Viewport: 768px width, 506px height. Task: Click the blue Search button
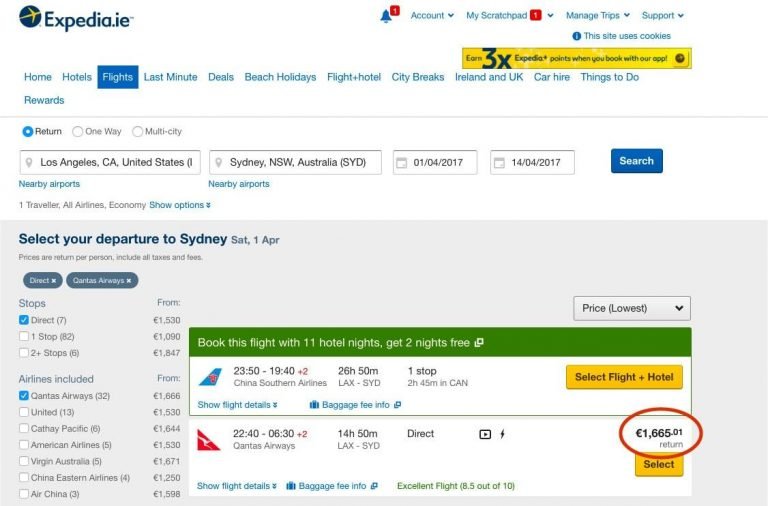636,161
